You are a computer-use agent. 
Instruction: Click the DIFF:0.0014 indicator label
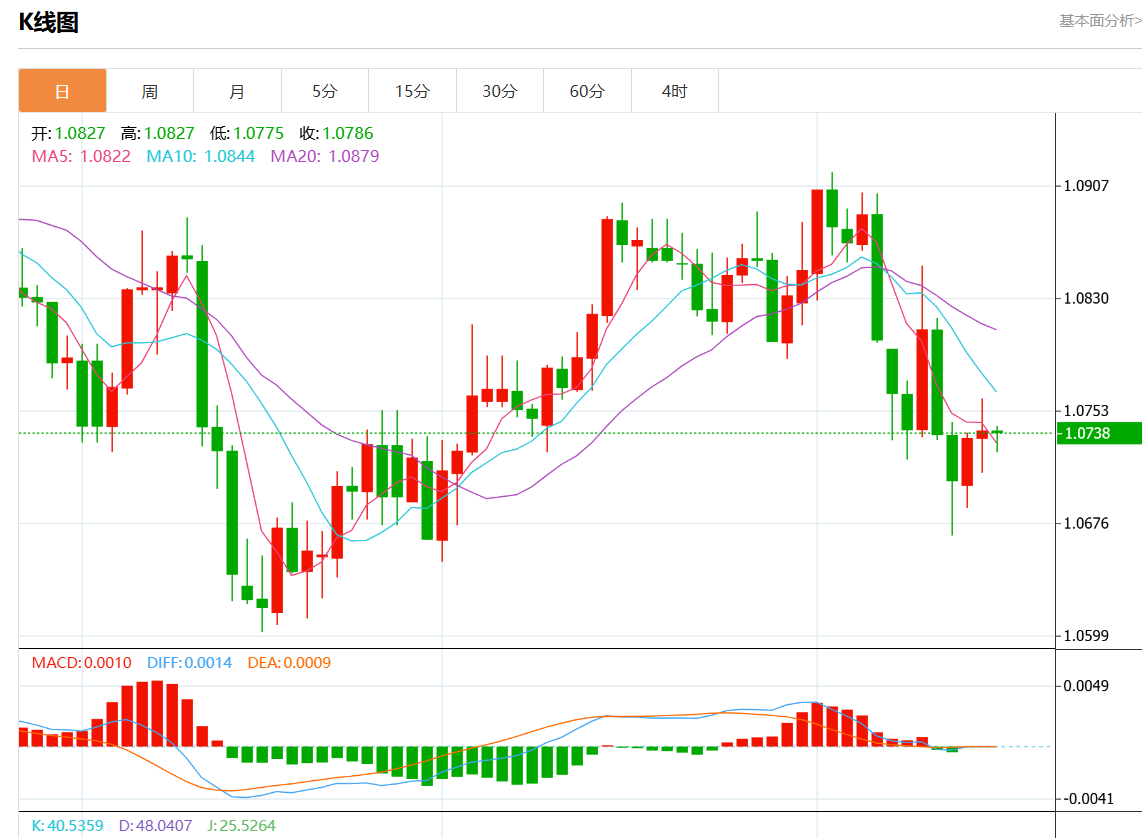tap(189, 663)
